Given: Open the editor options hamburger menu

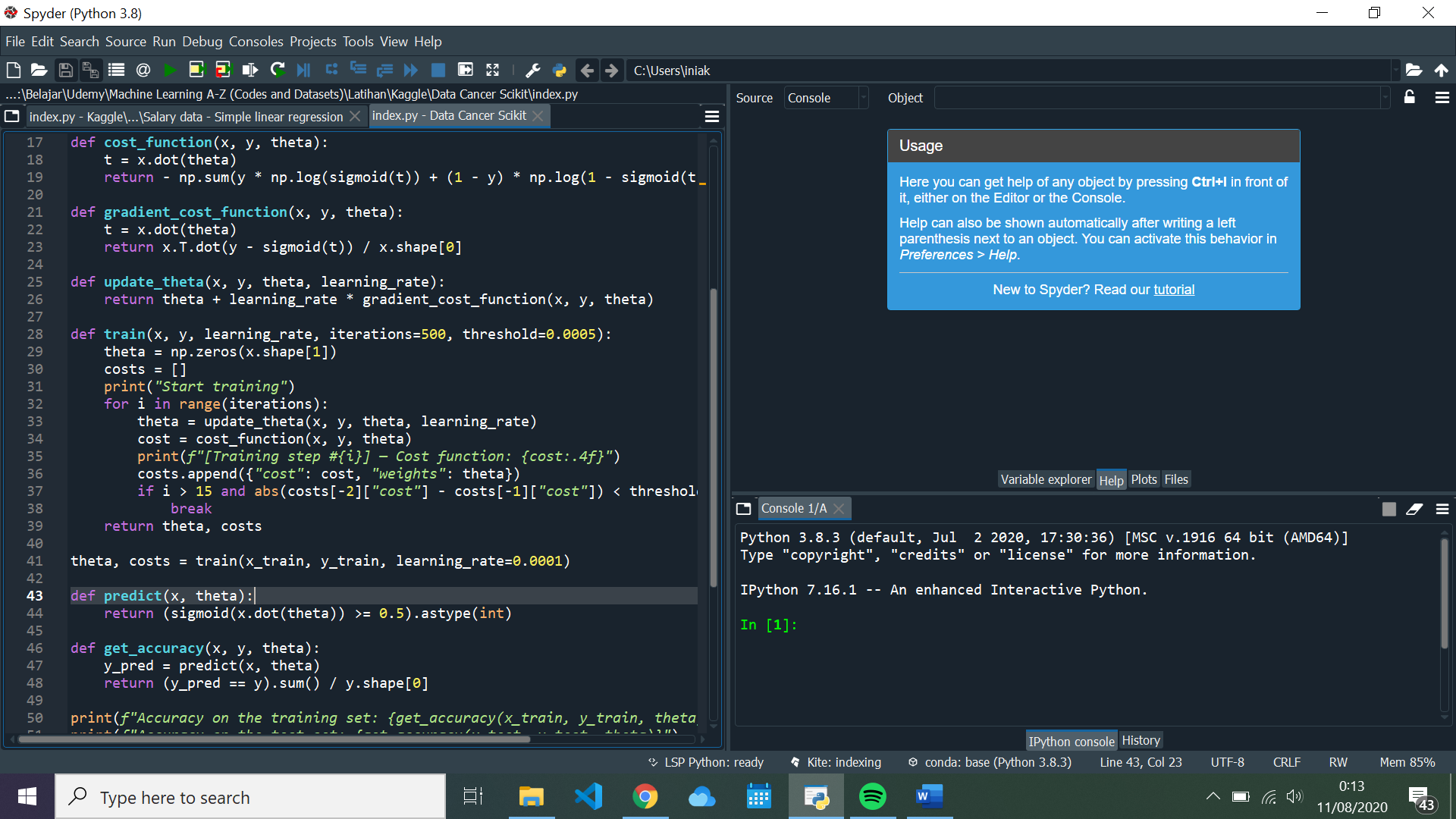Looking at the screenshot, I should click(x=711, y=117).
